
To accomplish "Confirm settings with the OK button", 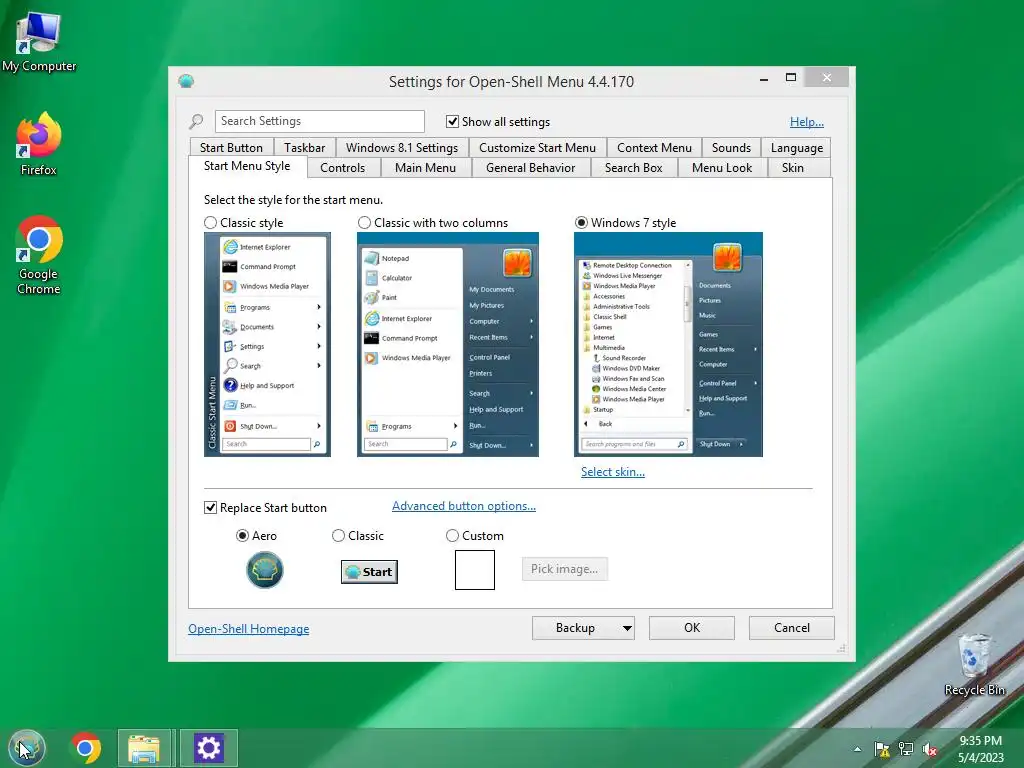I will (x=692, y=628).
